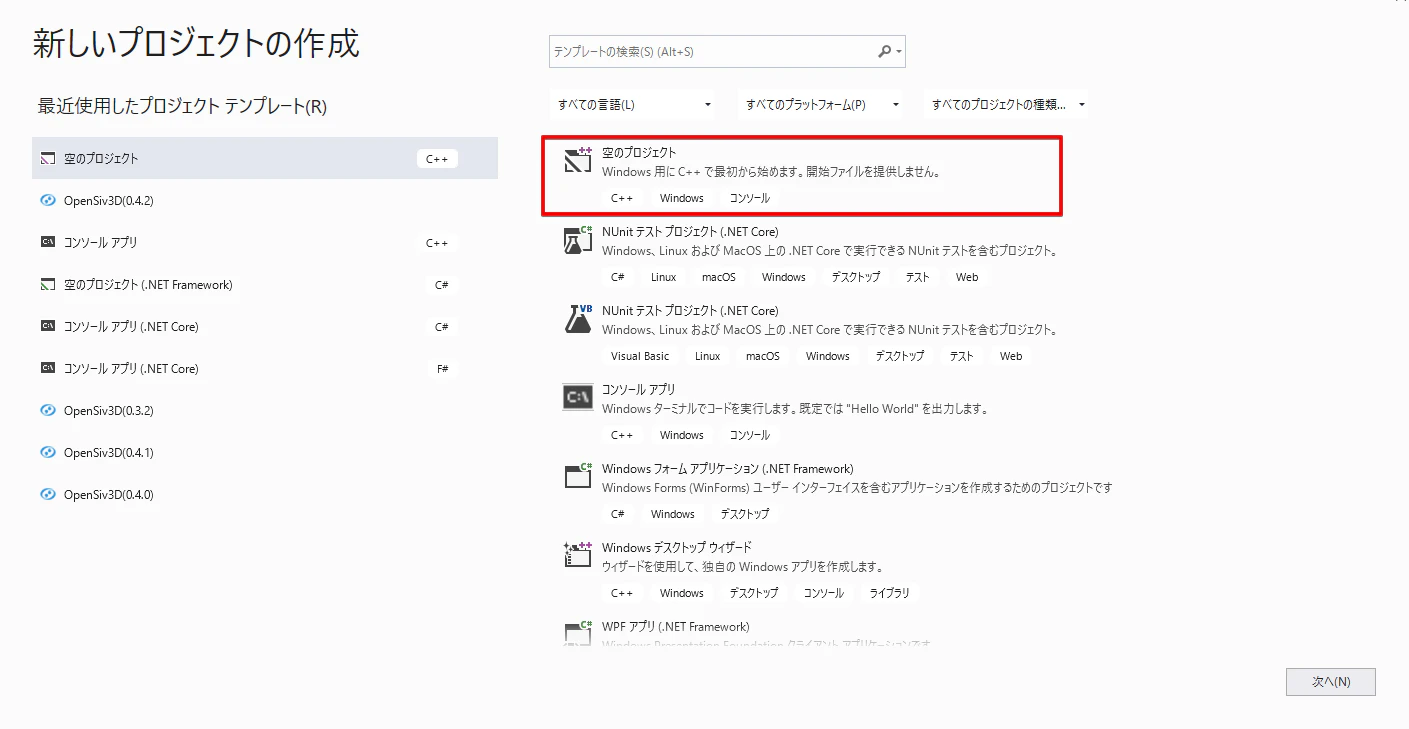Click the Visual Basic tag on NUnit project
Image resolution: width=1409 pixels, height=729 pixels.
640,356
